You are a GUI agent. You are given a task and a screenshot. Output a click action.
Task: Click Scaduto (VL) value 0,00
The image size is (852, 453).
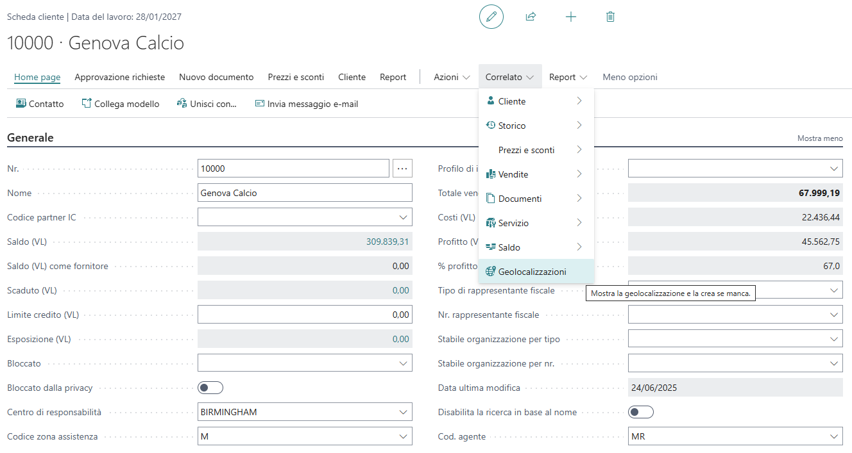(400, 291)
